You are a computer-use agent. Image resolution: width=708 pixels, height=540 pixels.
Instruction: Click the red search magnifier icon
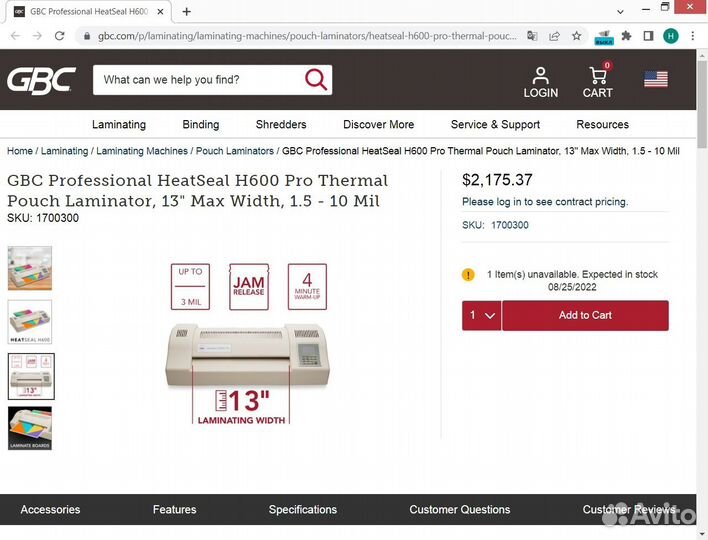pyautogui.click(x=316, y=80)
